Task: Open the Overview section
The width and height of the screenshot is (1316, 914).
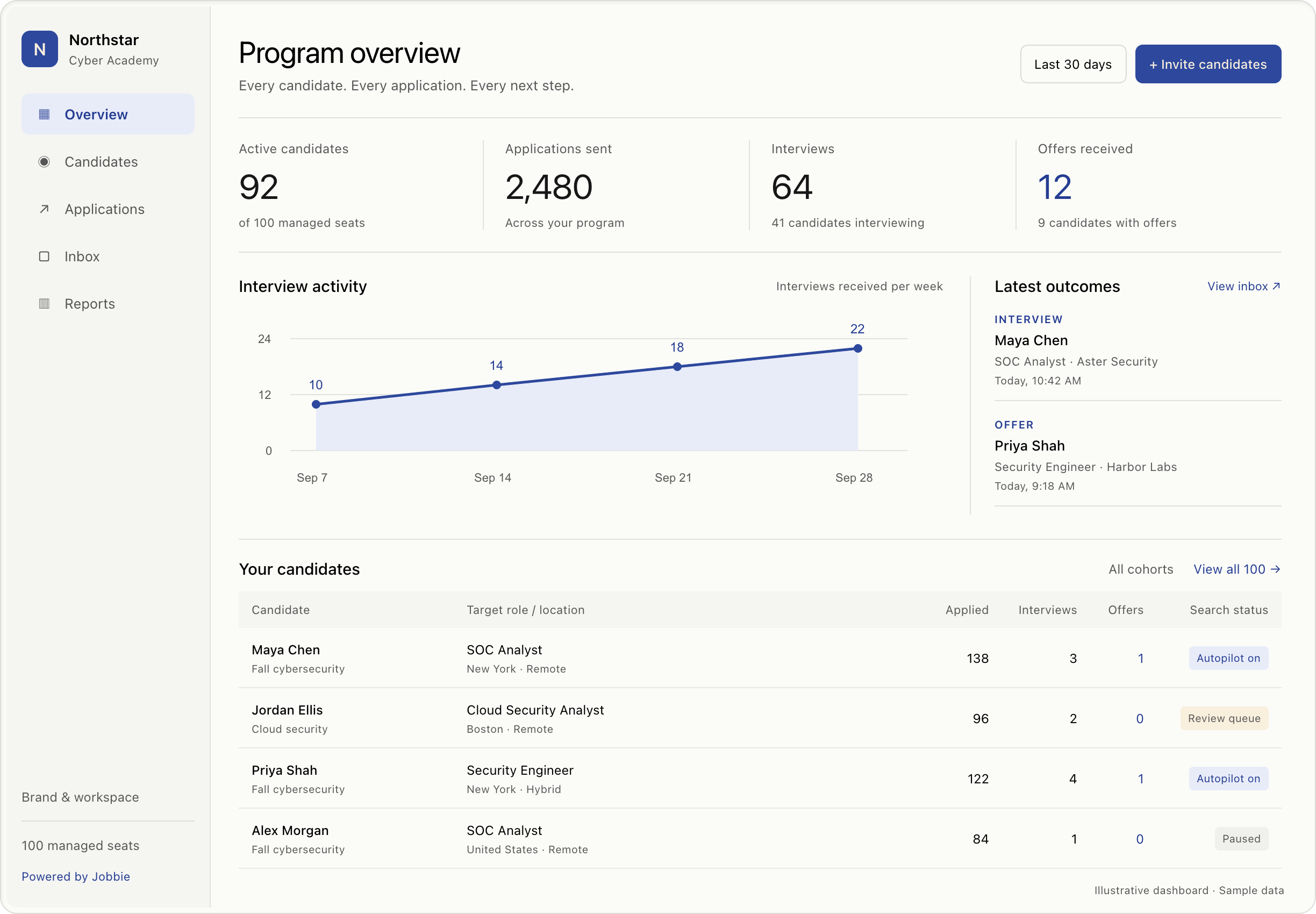Action: tap(108, 115)
